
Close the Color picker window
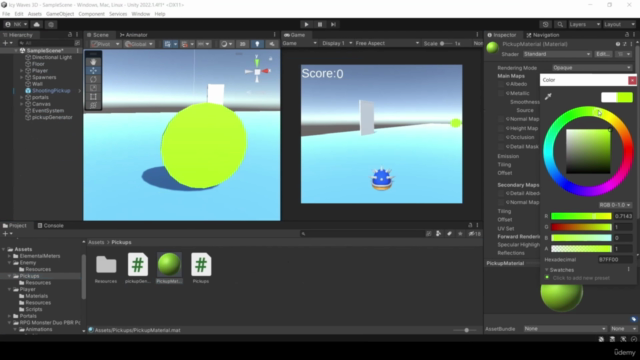[632, 80]
